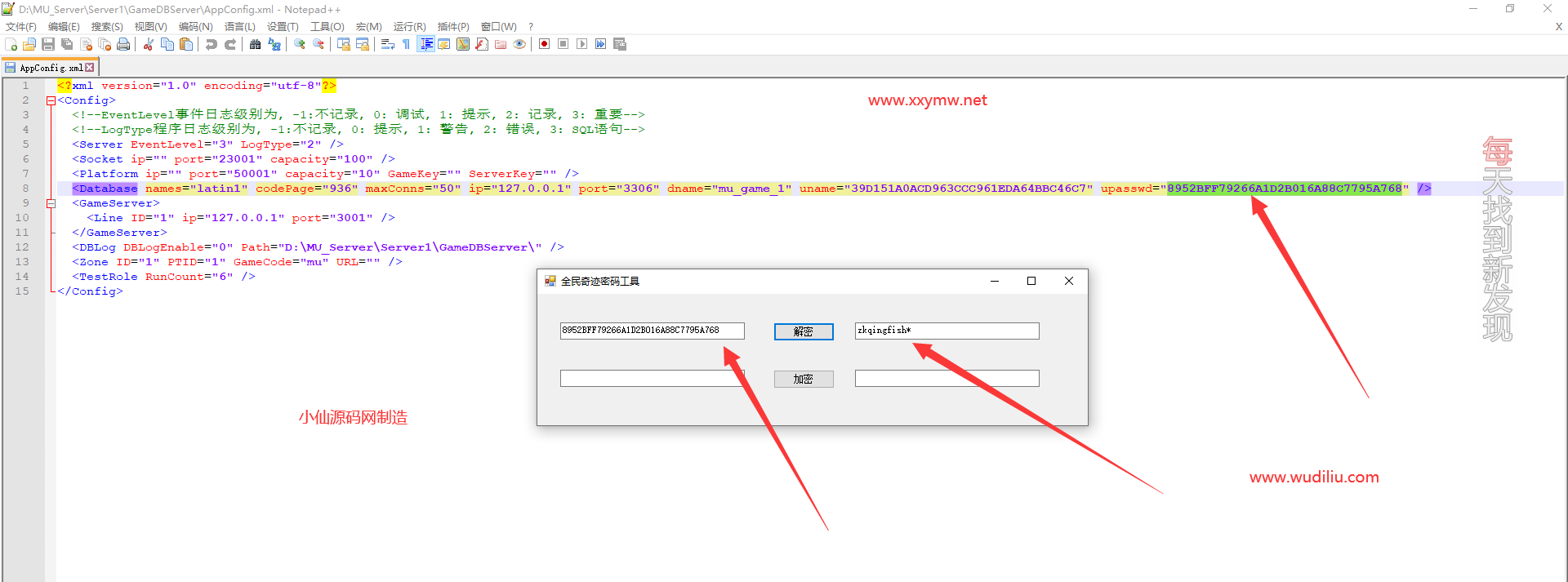The width and height of the screenshot is (1568, 582).
Task: Click the 解密 decrypt button
Action: [804, 331]
